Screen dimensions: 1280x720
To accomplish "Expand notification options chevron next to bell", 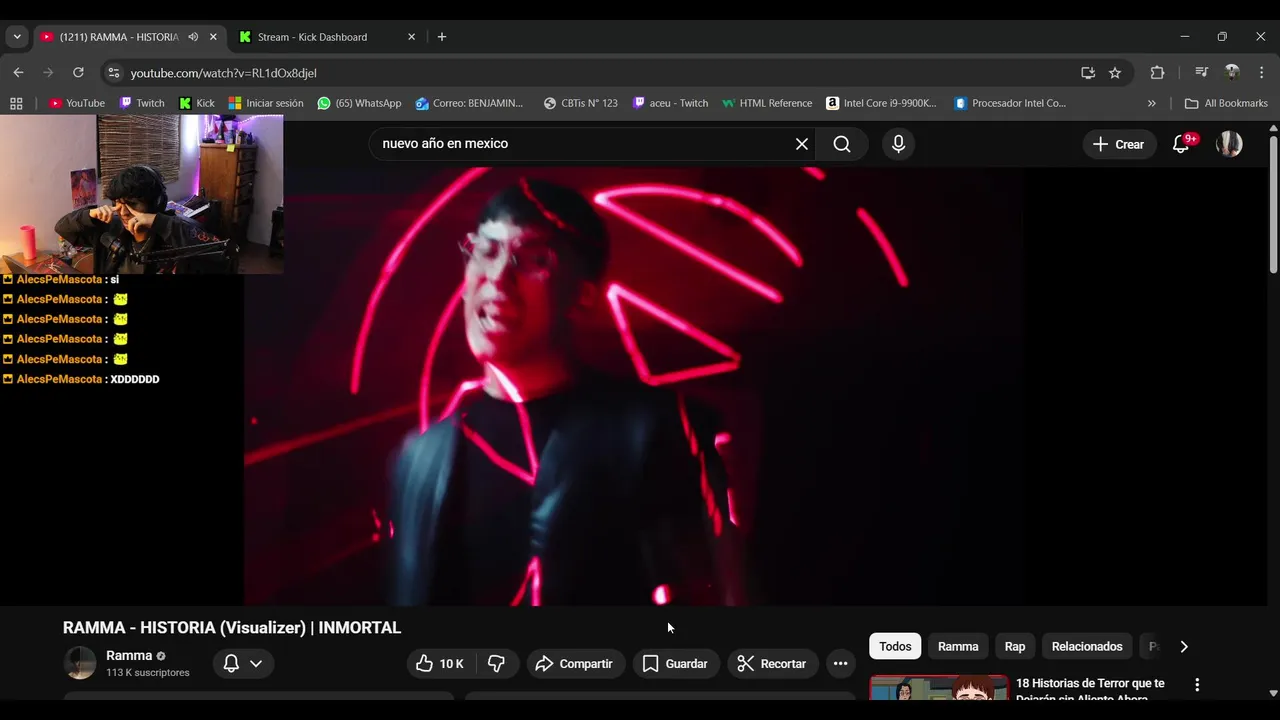I will coord(256,664).
